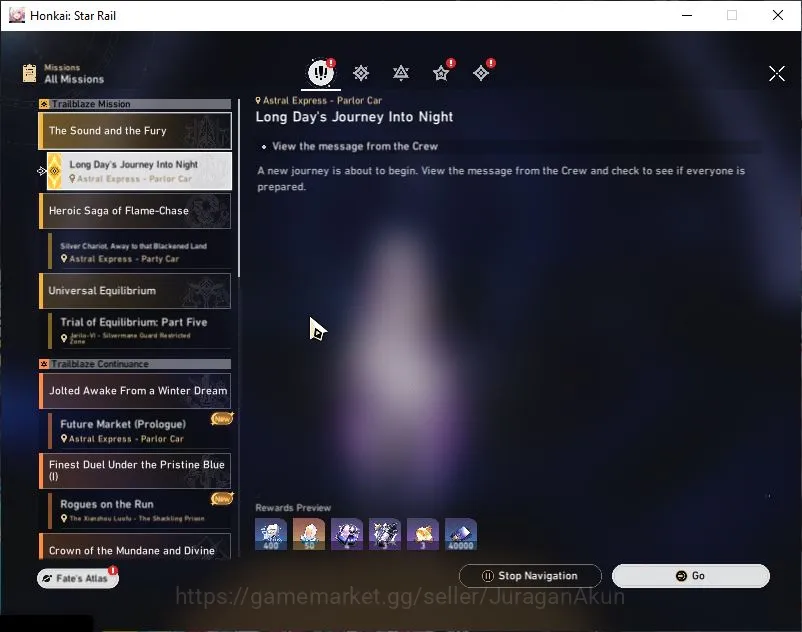Minimize the Honkai: Star Rail window
This screenshot has height=632, width=802.
click(687, 15)
